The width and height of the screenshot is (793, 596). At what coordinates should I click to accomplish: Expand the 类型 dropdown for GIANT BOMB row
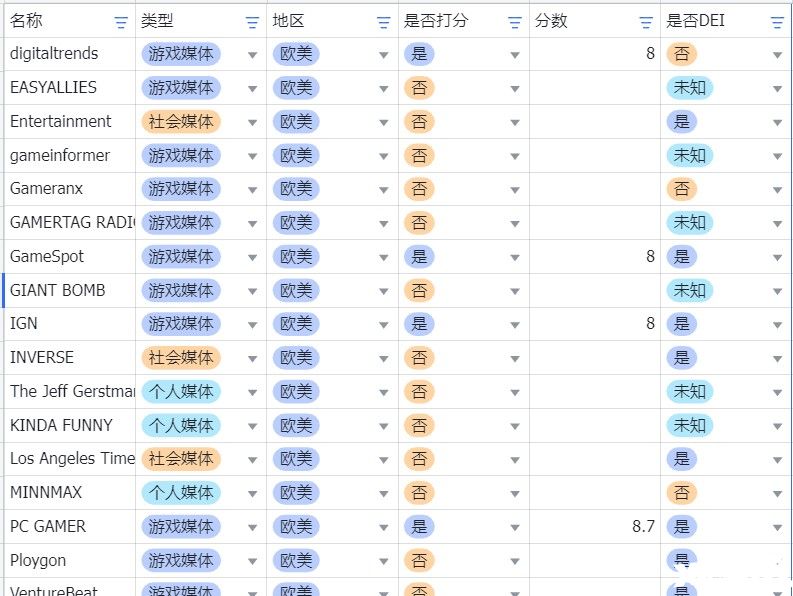click(252, 291)
